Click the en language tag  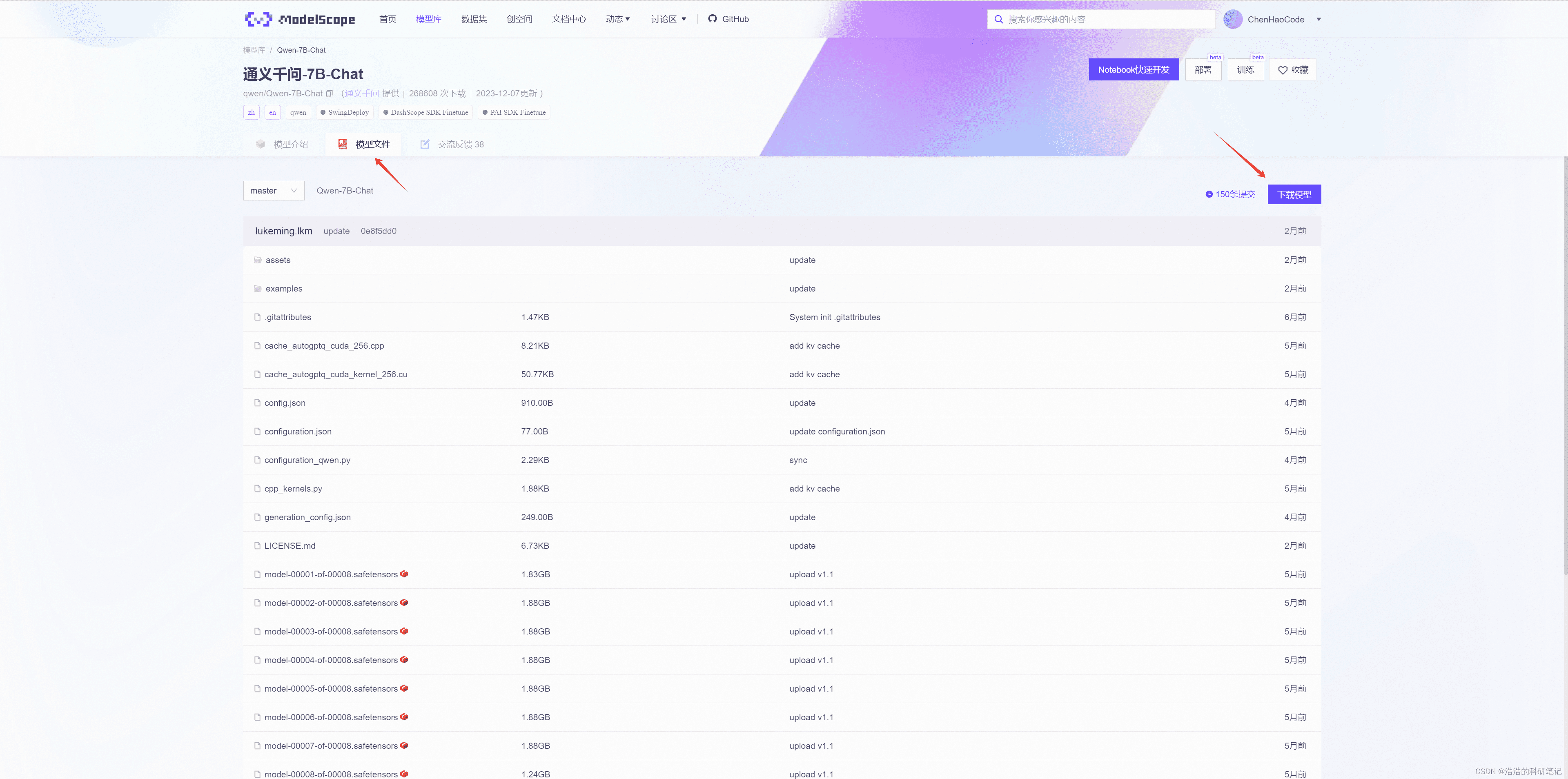pyautogui.click(x=272, y=113)
